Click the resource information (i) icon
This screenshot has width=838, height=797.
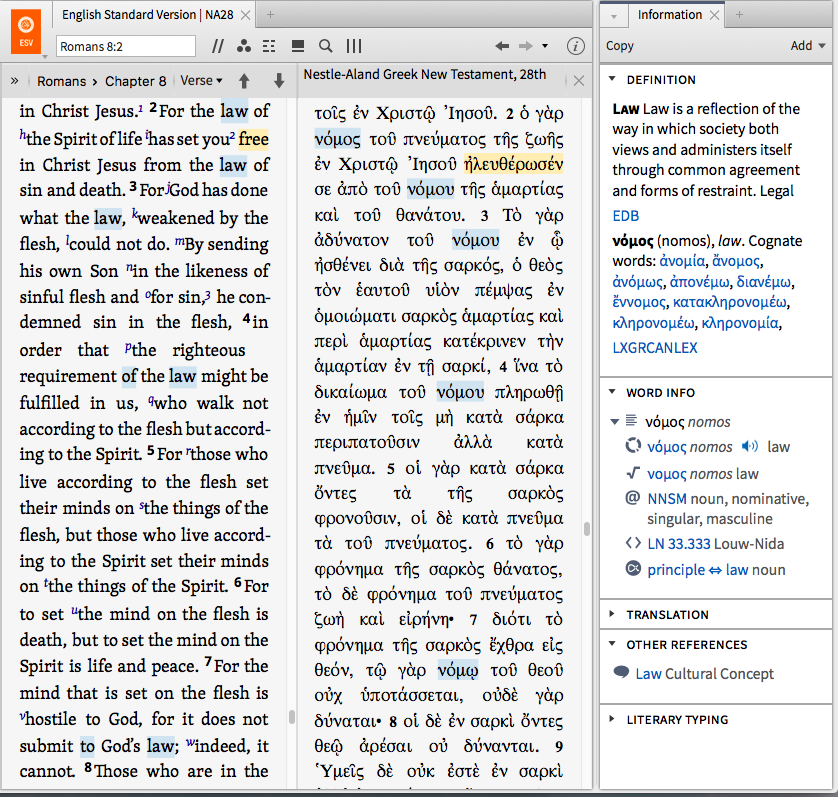point(575,47)
